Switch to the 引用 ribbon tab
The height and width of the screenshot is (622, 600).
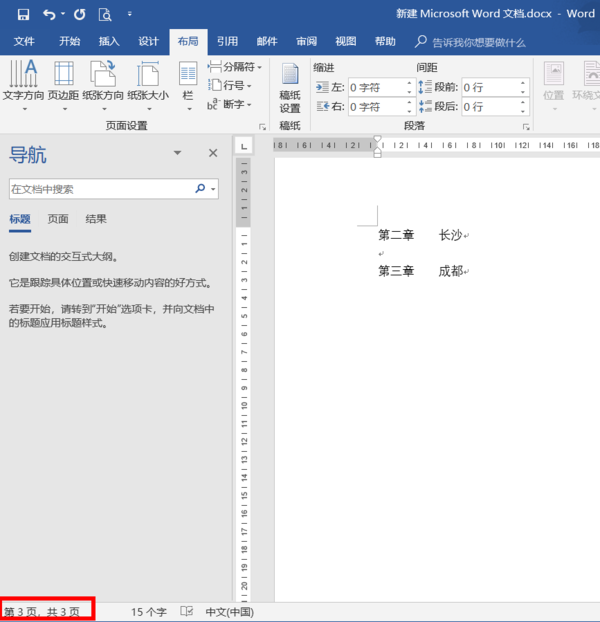click(x=227, y=41)
